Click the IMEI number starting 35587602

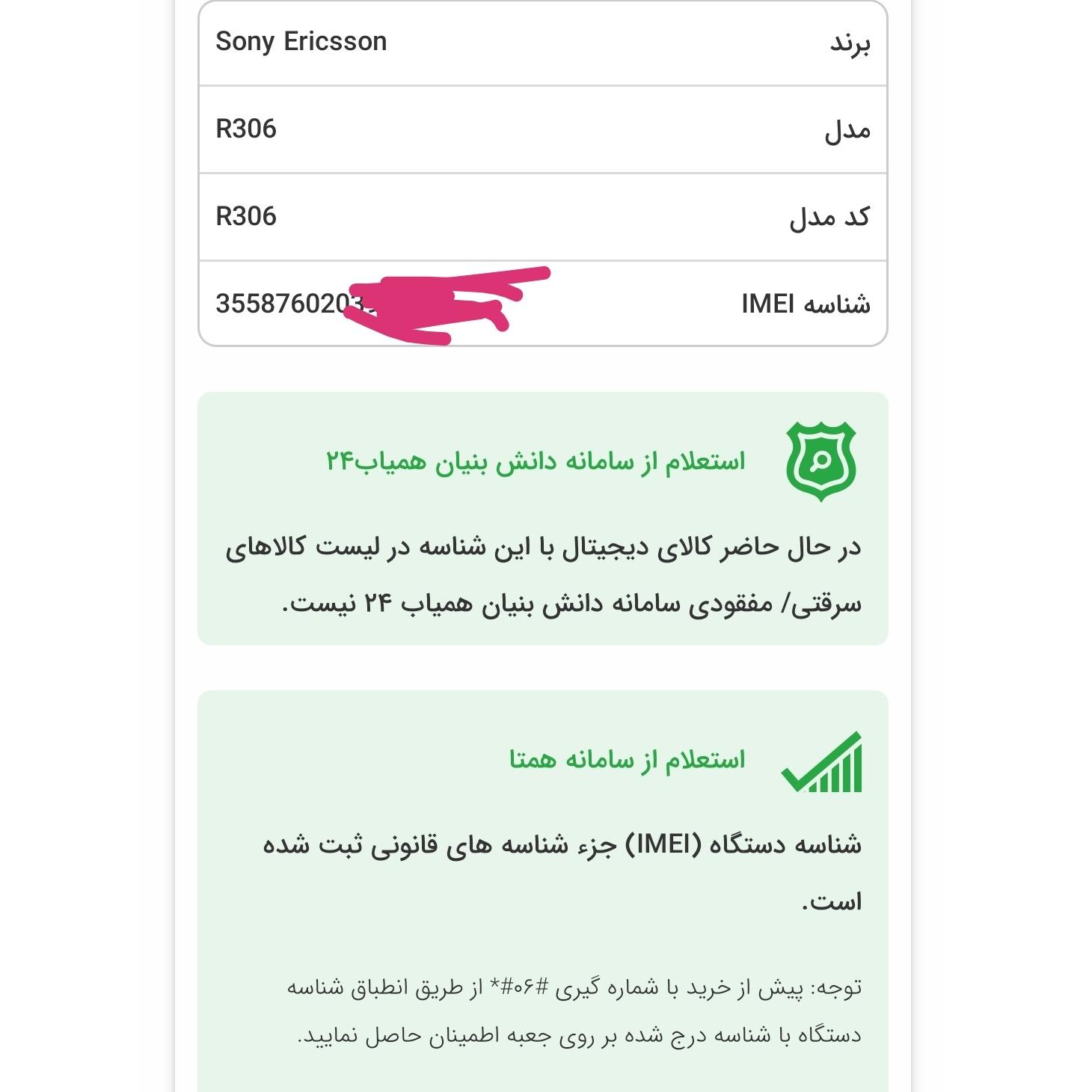pos(295,304)
